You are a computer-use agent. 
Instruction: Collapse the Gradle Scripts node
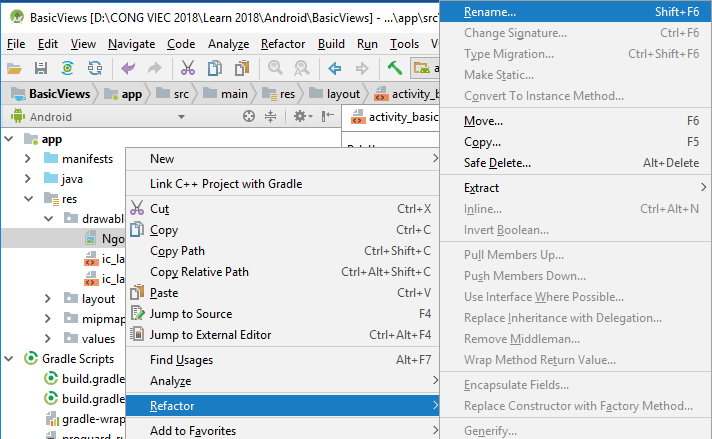[x=9, y=359]
